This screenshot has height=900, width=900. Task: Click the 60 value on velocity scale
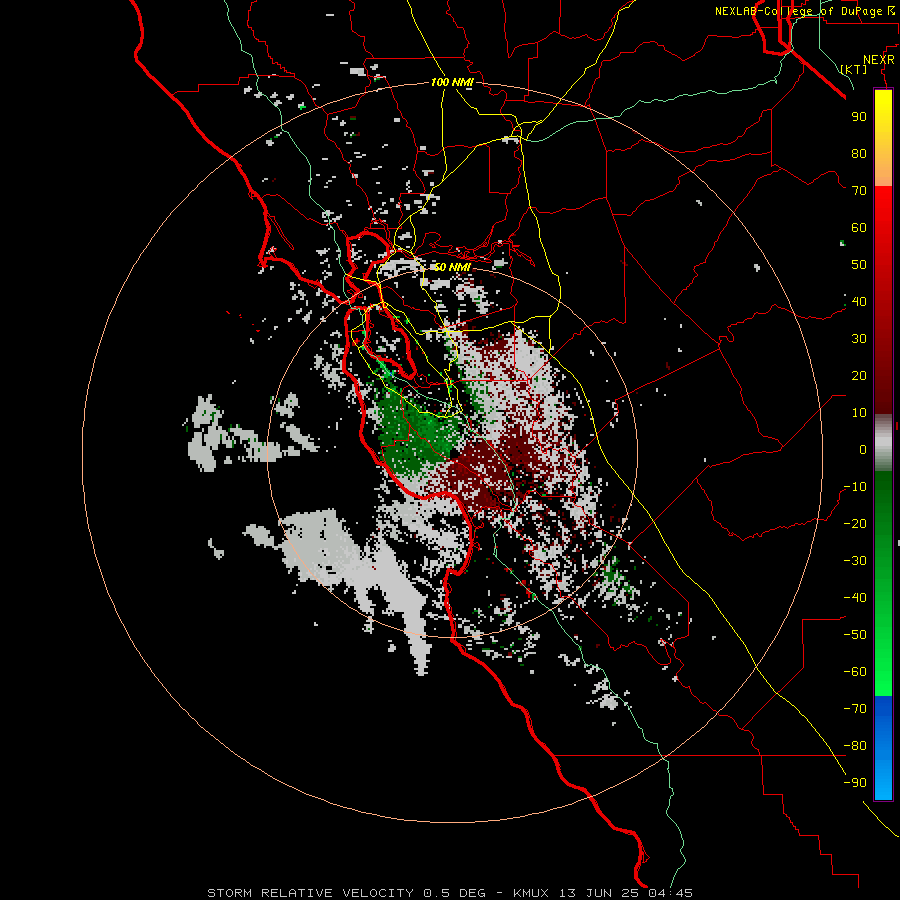(x=859, y=227)
